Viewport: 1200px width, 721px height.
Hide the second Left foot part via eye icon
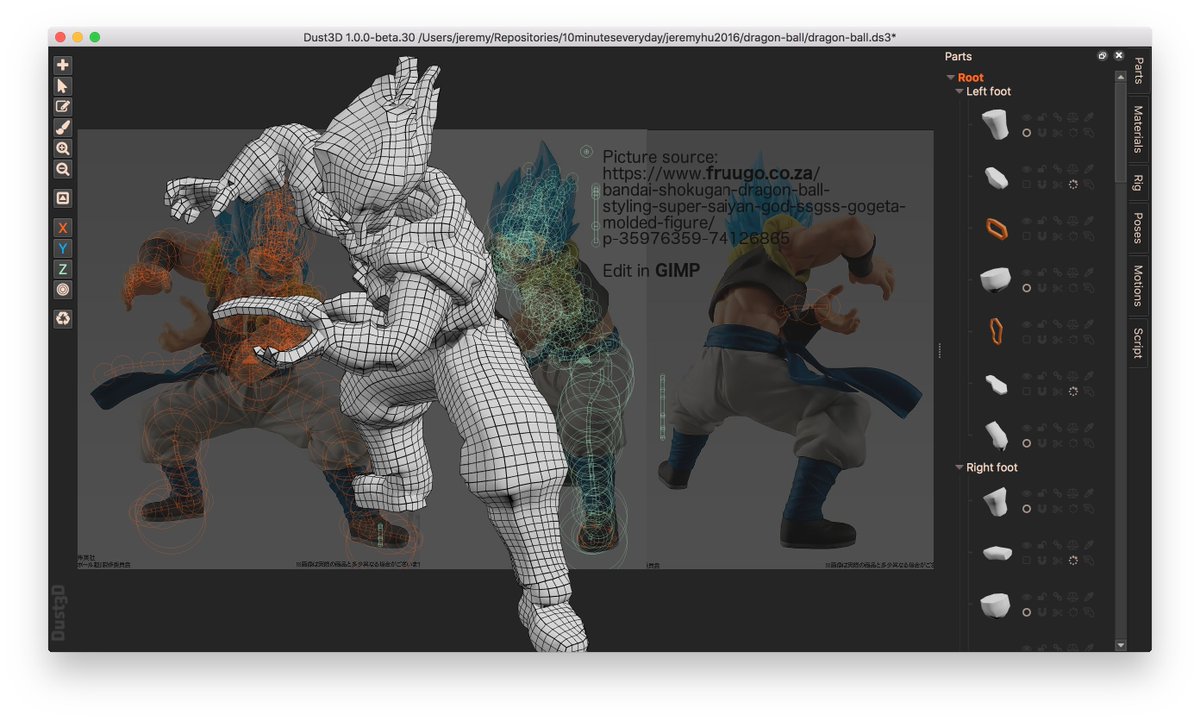pyautogui.click(x=1026, y=169)
